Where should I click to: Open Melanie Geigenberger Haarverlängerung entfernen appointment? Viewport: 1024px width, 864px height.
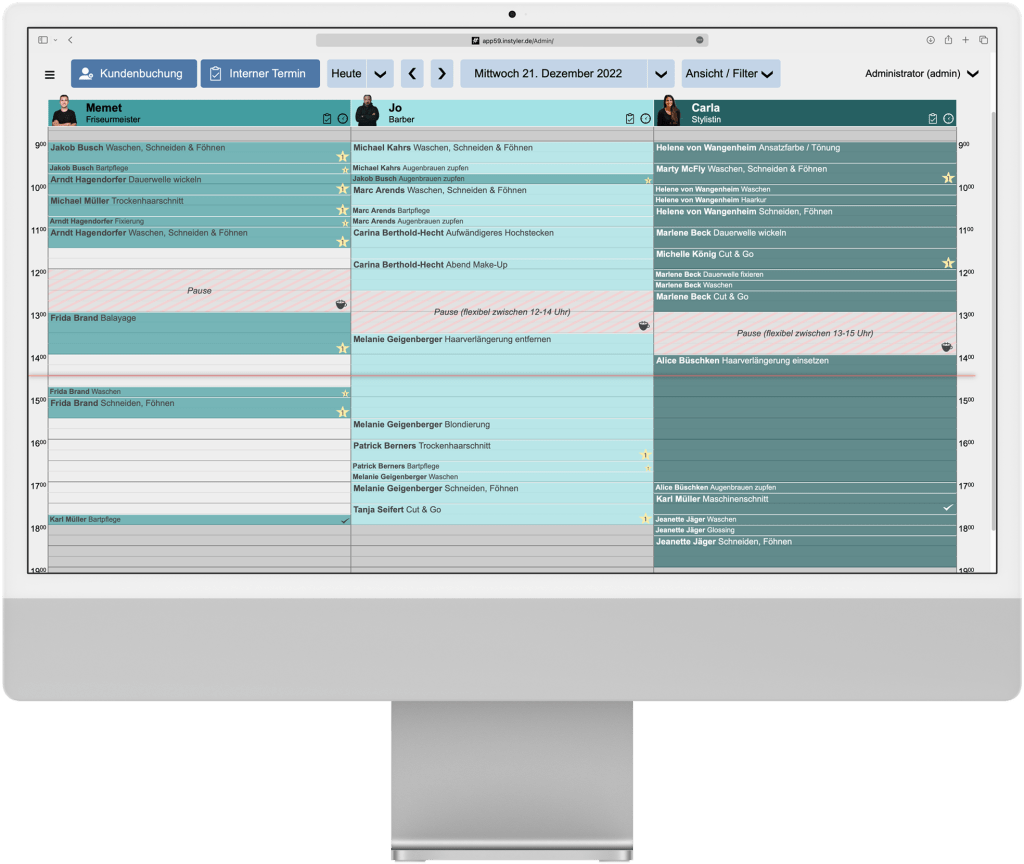click(x=502, y=376)
